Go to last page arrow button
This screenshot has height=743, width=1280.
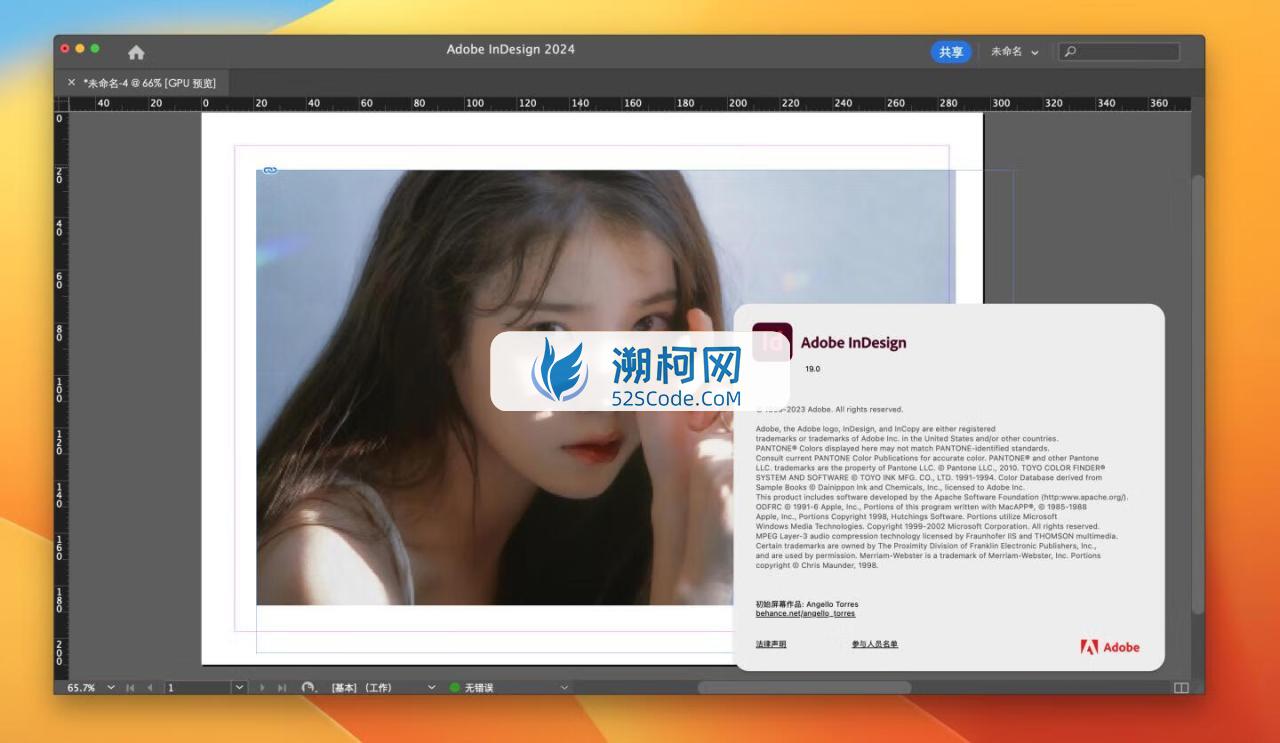(282, 688)
